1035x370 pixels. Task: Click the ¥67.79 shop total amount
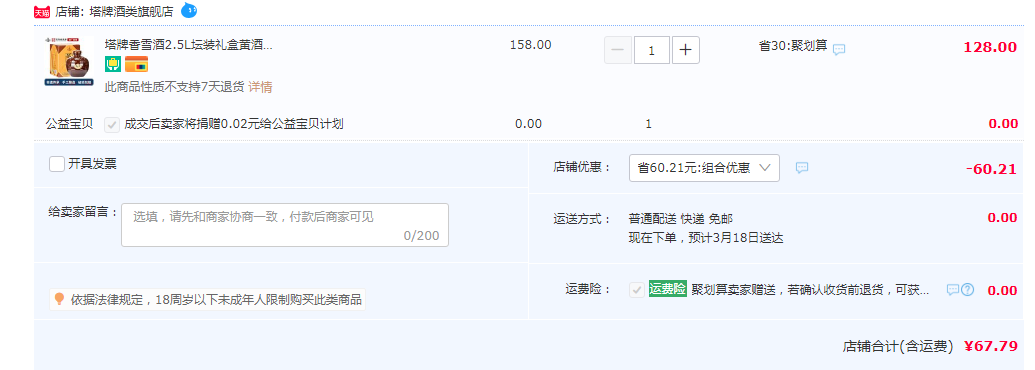coord(991,346)
